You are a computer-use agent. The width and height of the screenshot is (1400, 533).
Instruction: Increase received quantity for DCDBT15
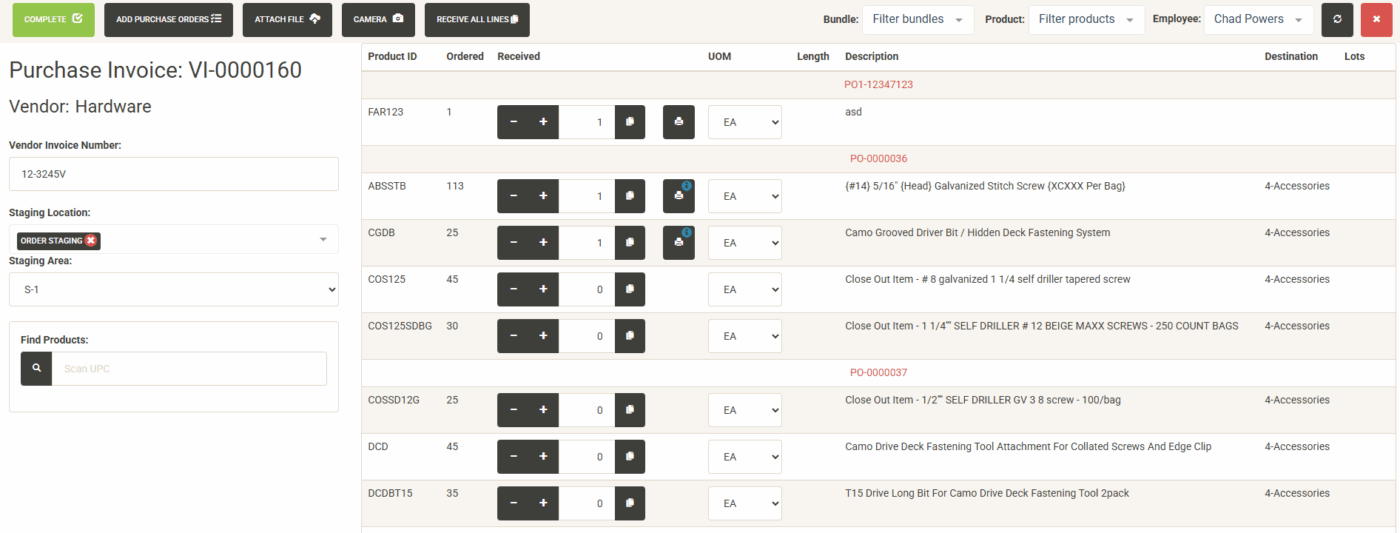[543, 504]
